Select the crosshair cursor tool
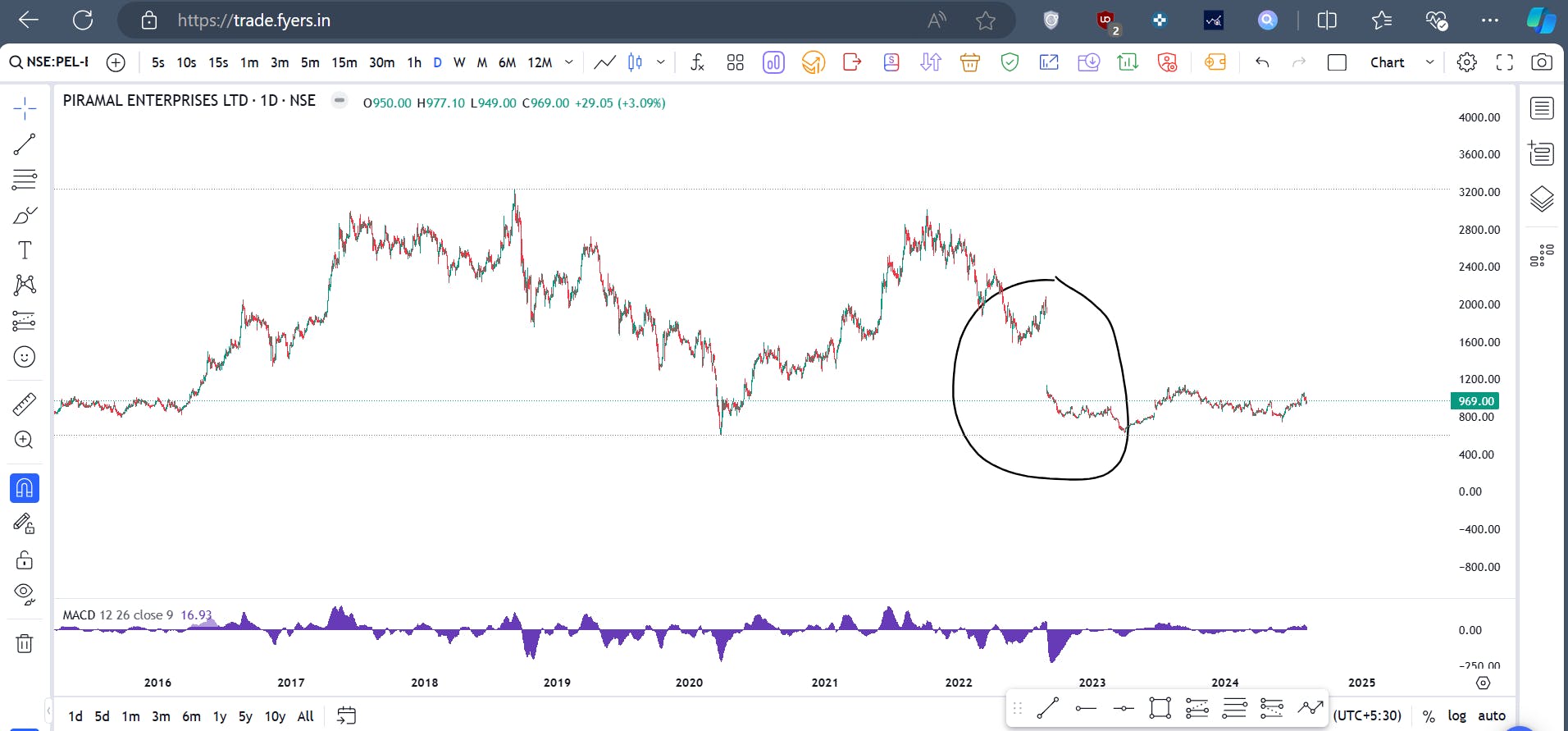Screen dimensions: 1568x731 point(25,108)
